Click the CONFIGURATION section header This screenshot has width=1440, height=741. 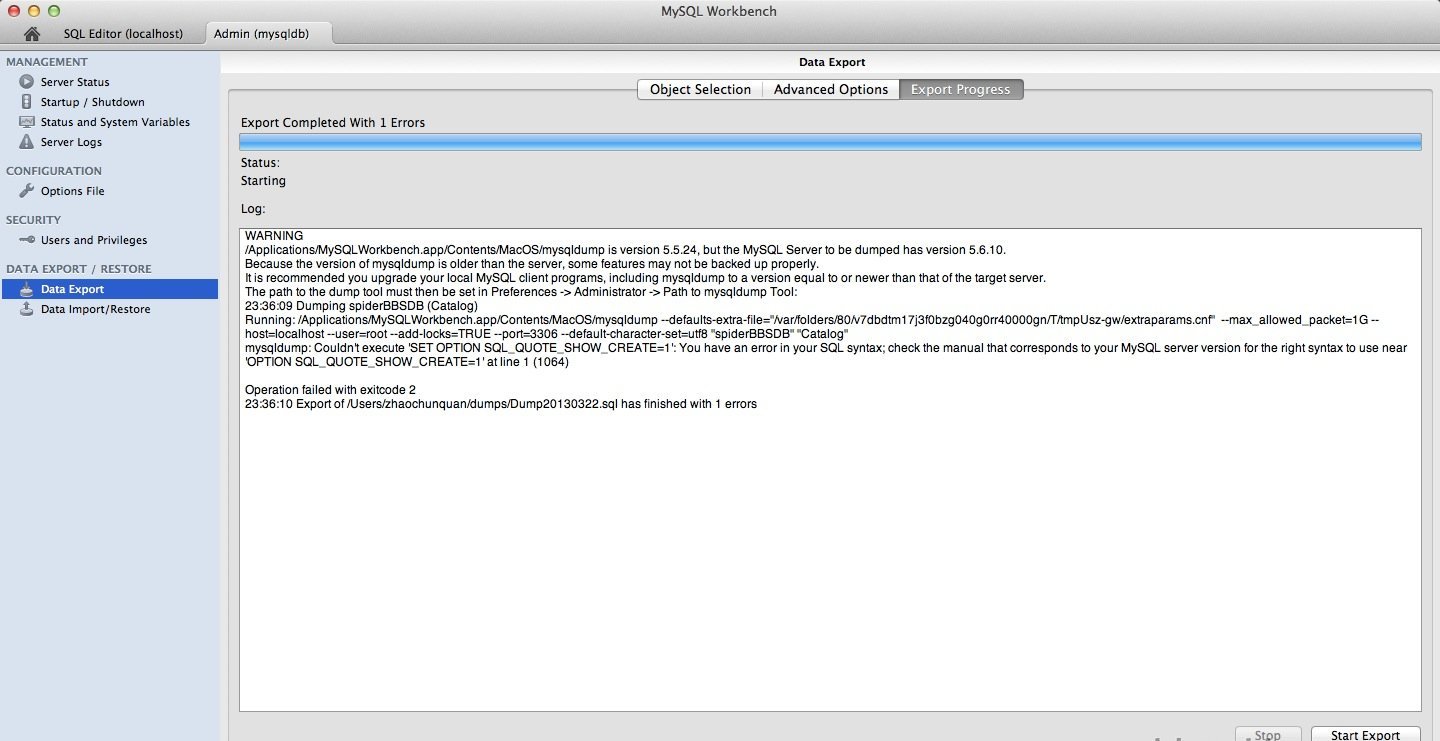point(54,171)
